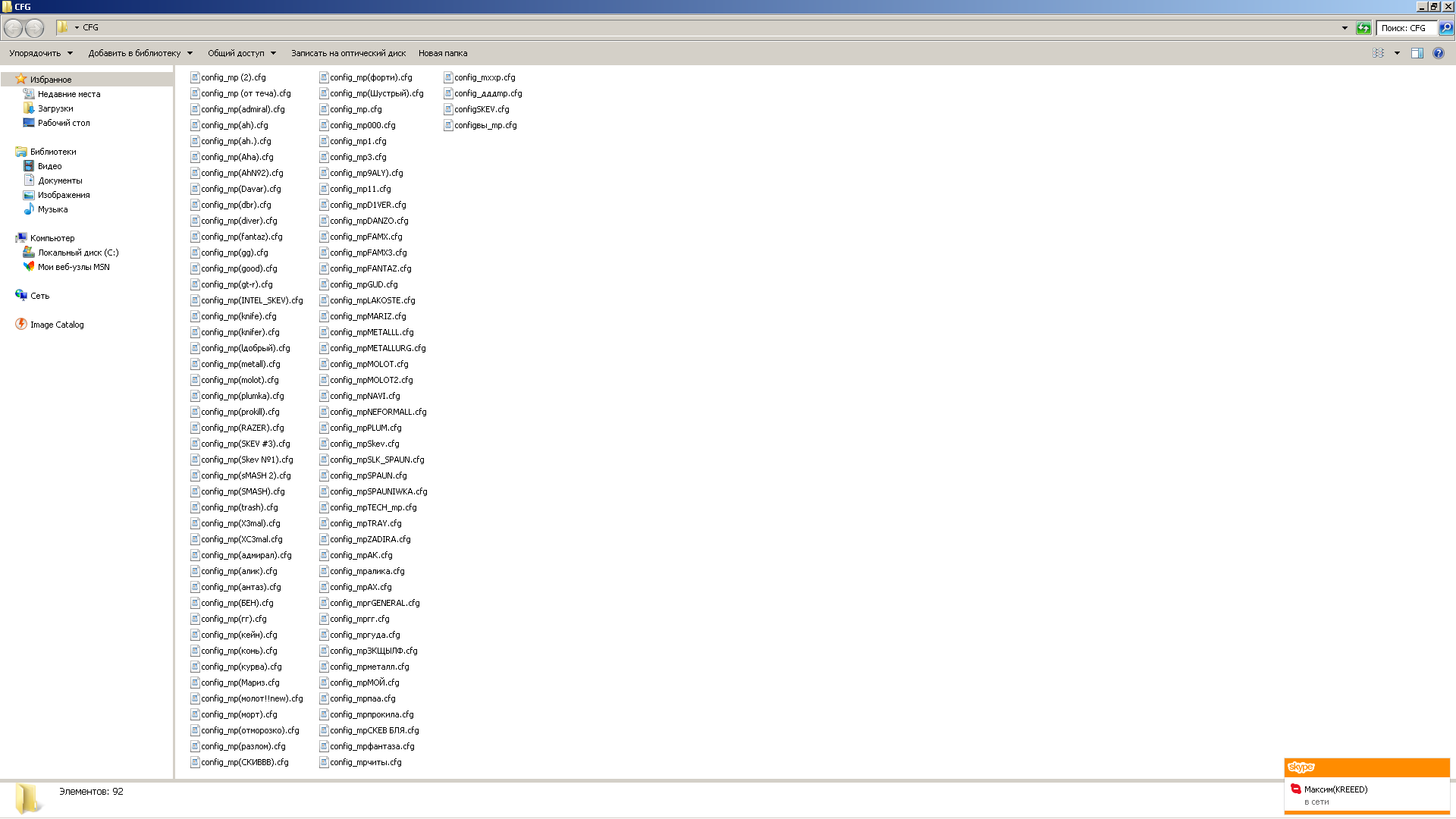Image resolution: width=1456 pixels, height=819 pixels.
Task: Select file config_mpD1VER.cfg
Action: point(363,205)
